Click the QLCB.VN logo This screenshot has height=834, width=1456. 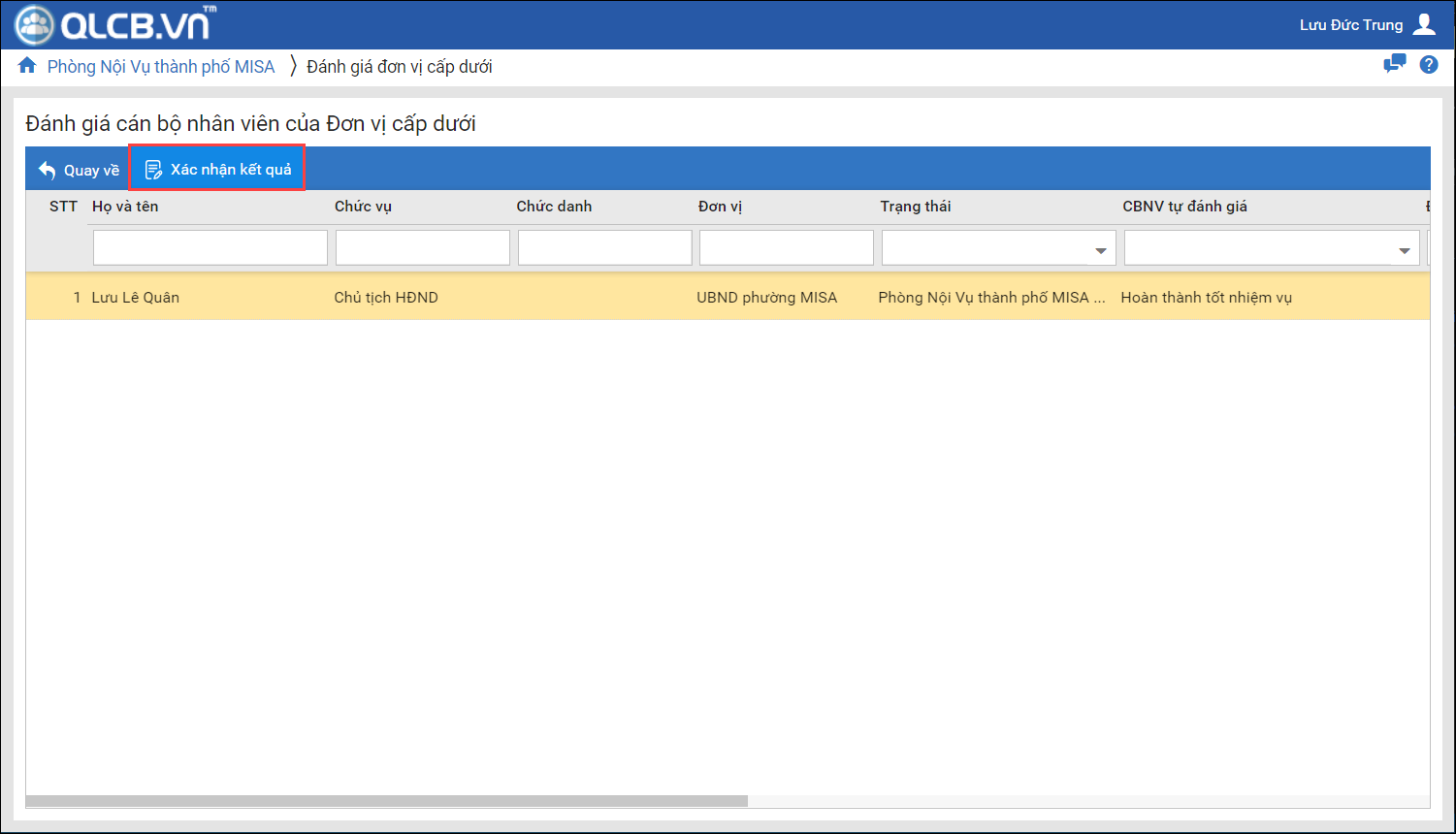pyautogui.click(x=114, y=25)
